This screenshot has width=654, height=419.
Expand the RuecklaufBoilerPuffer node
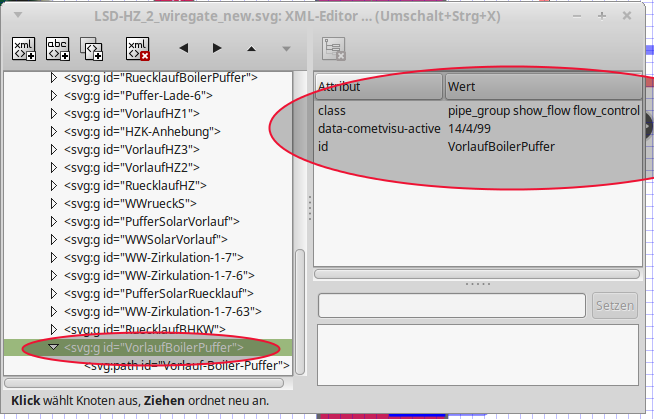coord(55,77)
